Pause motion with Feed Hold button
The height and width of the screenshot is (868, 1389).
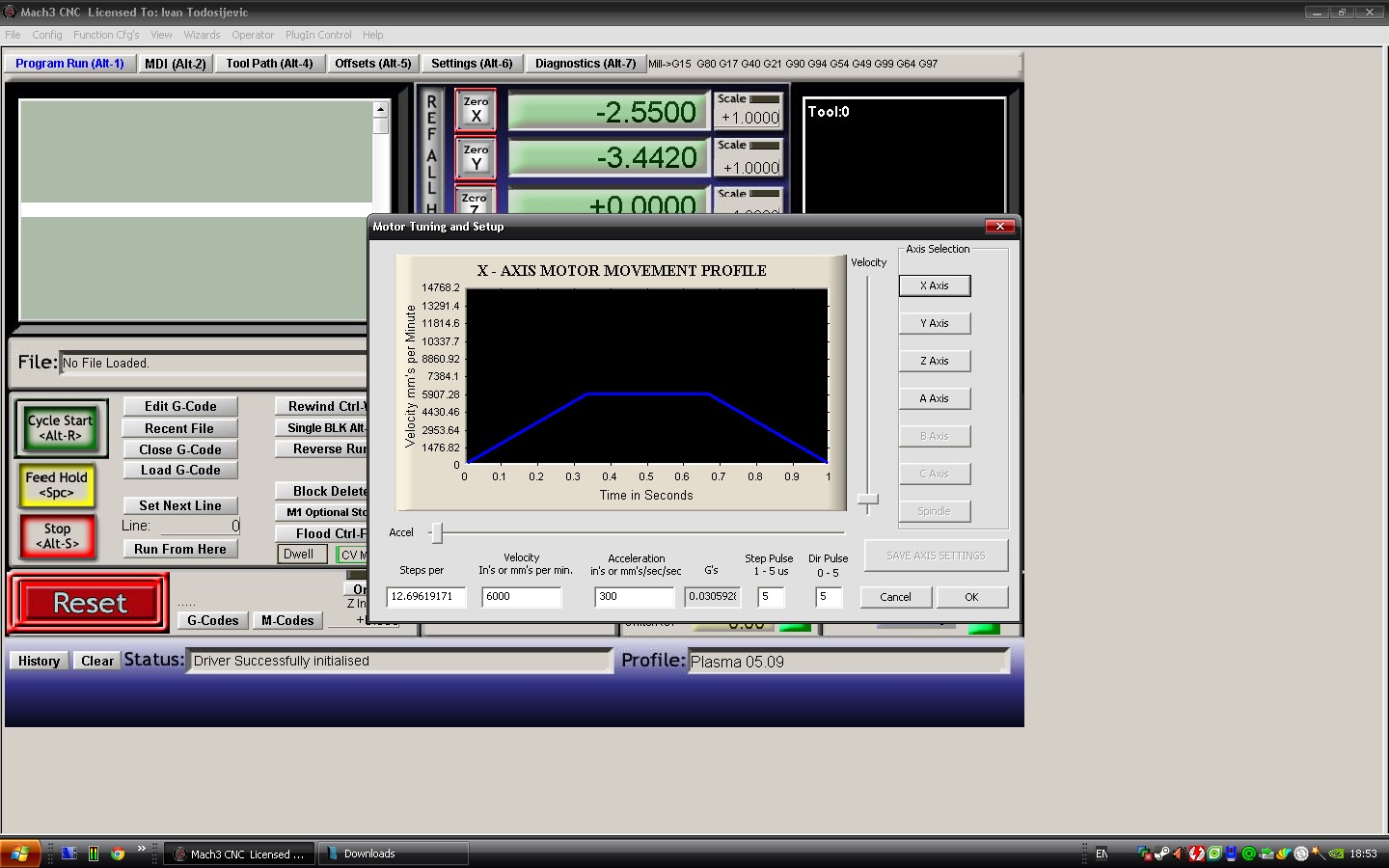[57, 485]
